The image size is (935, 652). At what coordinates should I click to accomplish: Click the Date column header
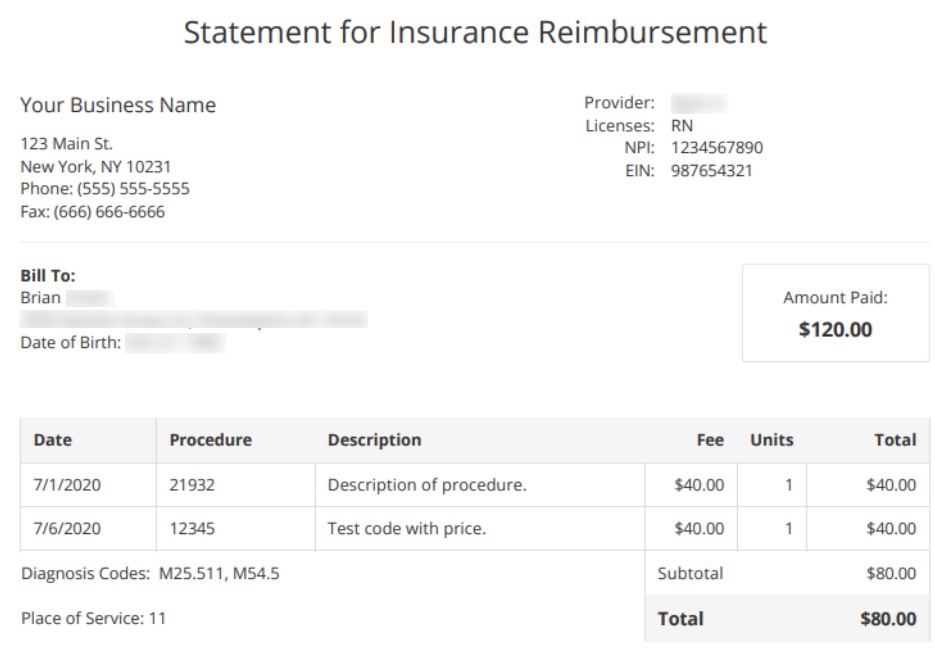tap(53, 440)
